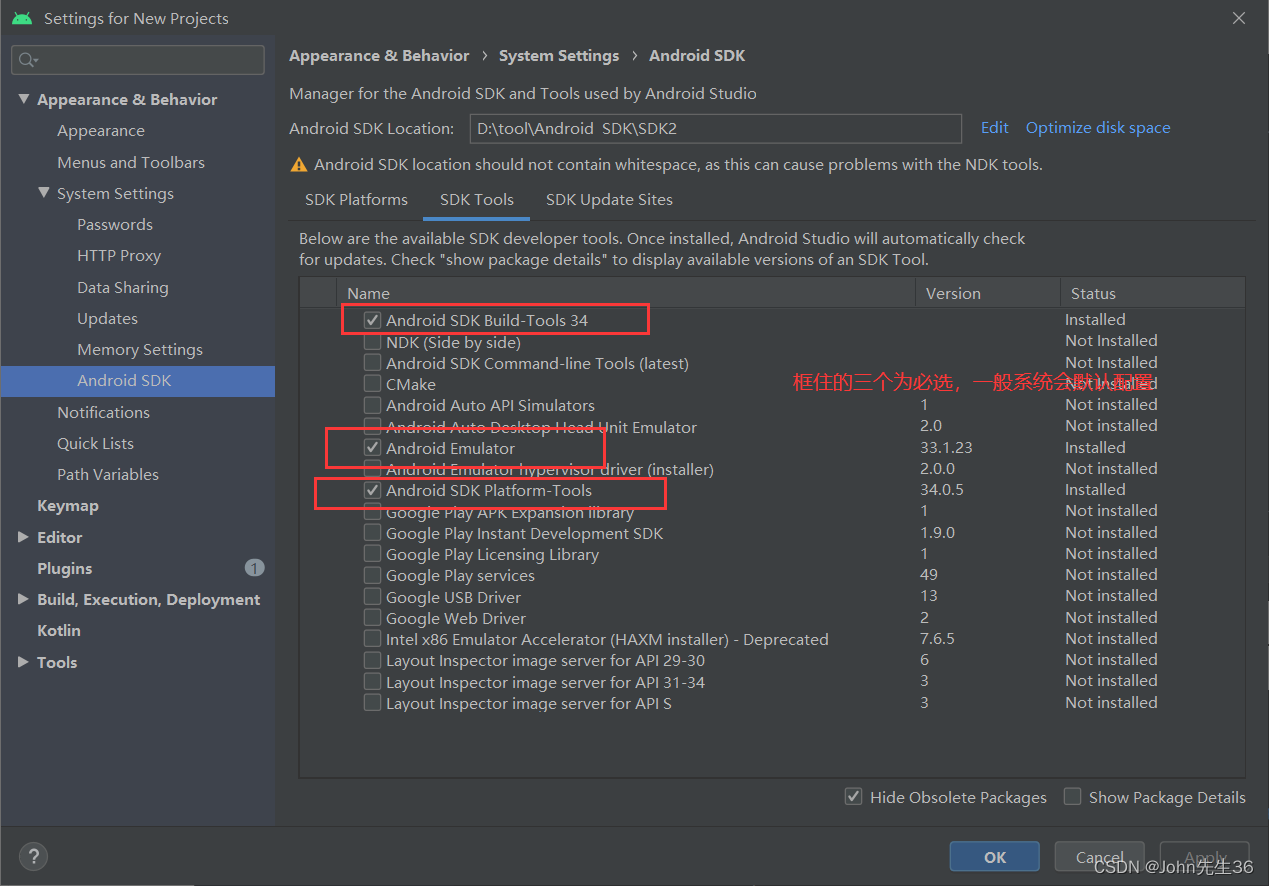Image resolution: width=1269 pixels, height=886 pixels.
Task: Click the help question mark icon
Action: pyautogui.click(x=33, y=857)
